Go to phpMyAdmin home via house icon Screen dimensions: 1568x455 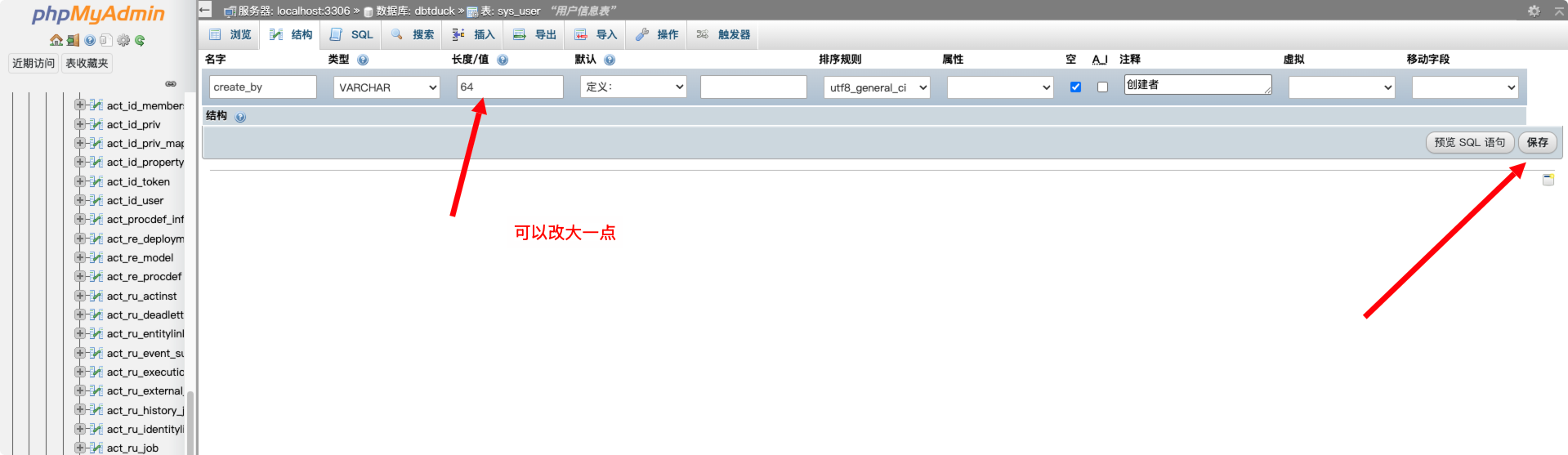tap(56, 40)
